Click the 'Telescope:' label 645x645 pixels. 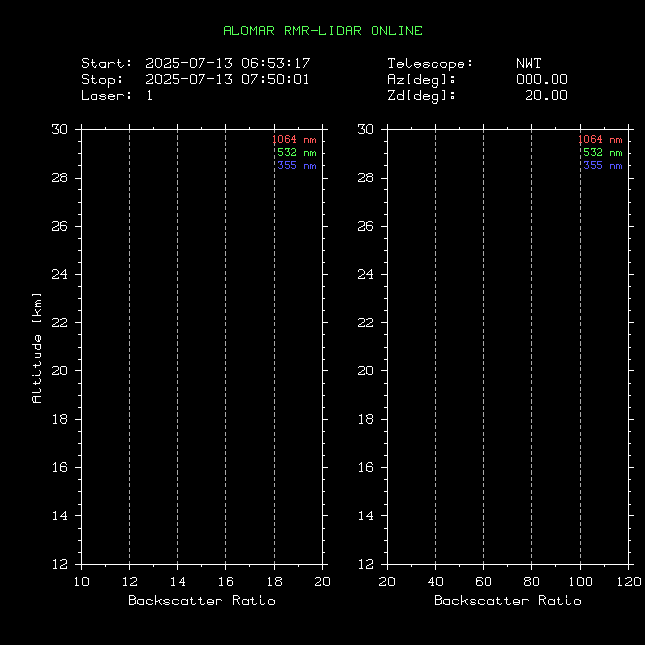[x=430, y=64]
